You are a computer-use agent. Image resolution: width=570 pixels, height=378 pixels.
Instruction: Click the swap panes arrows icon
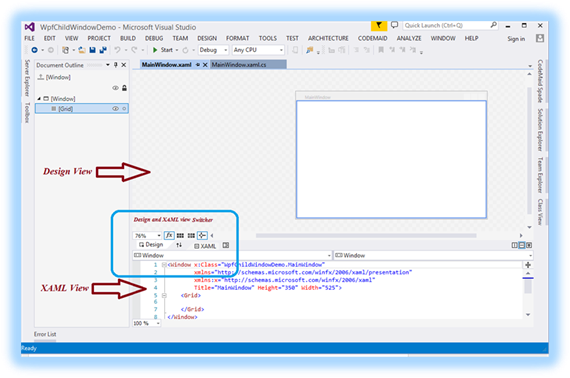179,245
